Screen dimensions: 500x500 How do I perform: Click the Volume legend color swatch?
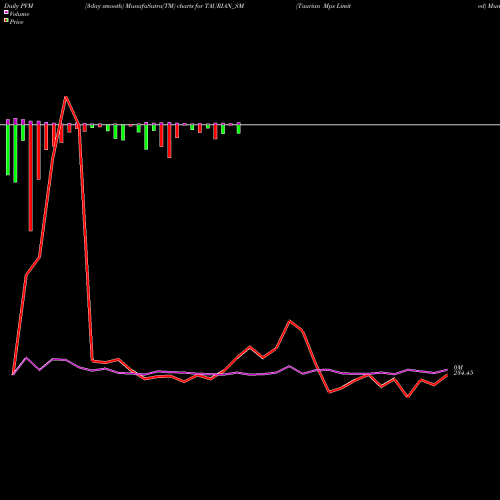tap(6, 12)
